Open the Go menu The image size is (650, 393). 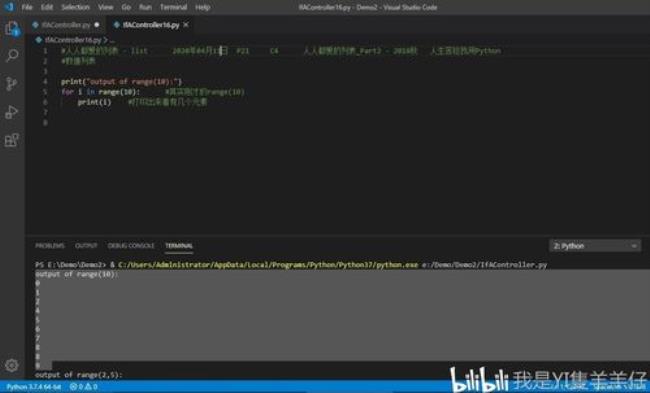[x=126, y=7]
